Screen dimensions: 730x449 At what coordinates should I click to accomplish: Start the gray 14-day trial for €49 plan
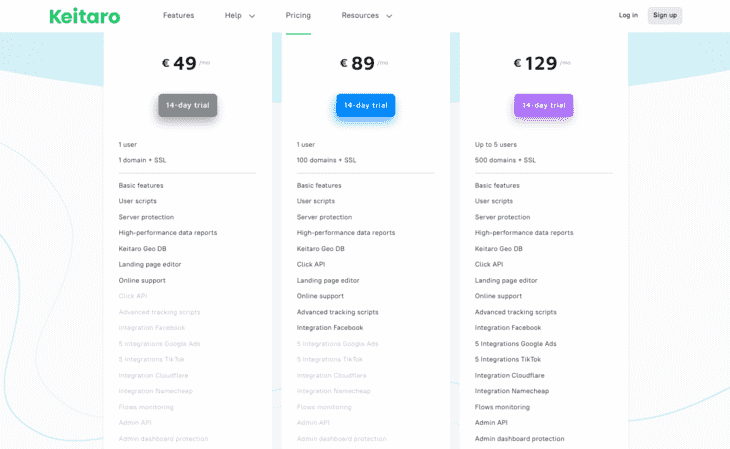188,105
